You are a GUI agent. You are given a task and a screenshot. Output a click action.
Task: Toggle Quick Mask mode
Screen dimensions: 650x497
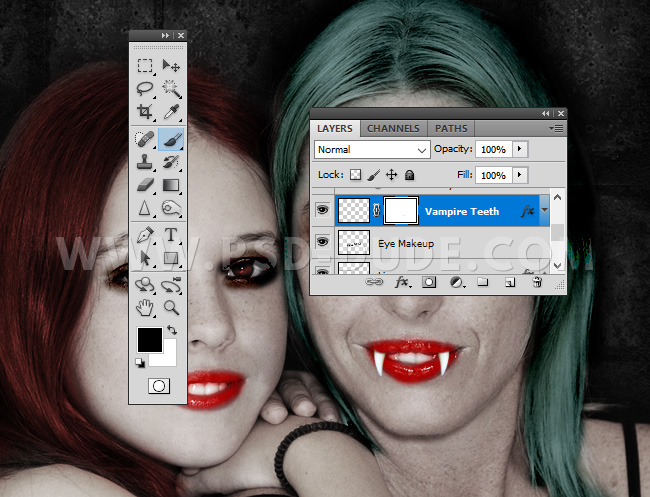click(159, 386)
